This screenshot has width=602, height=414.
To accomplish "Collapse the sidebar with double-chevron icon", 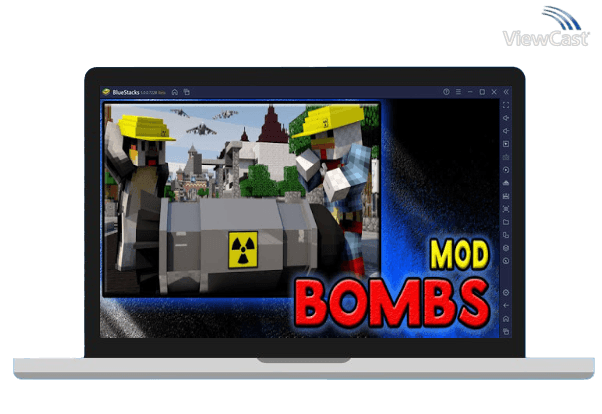I will point(506,92).
